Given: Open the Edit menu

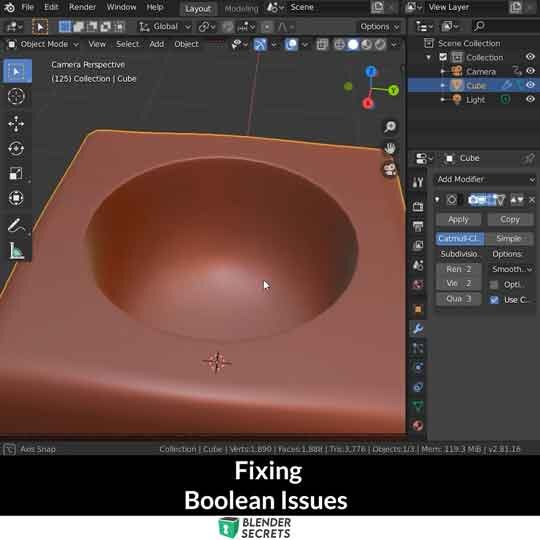Looking at the screenshot, I should (x=51, y=7).
